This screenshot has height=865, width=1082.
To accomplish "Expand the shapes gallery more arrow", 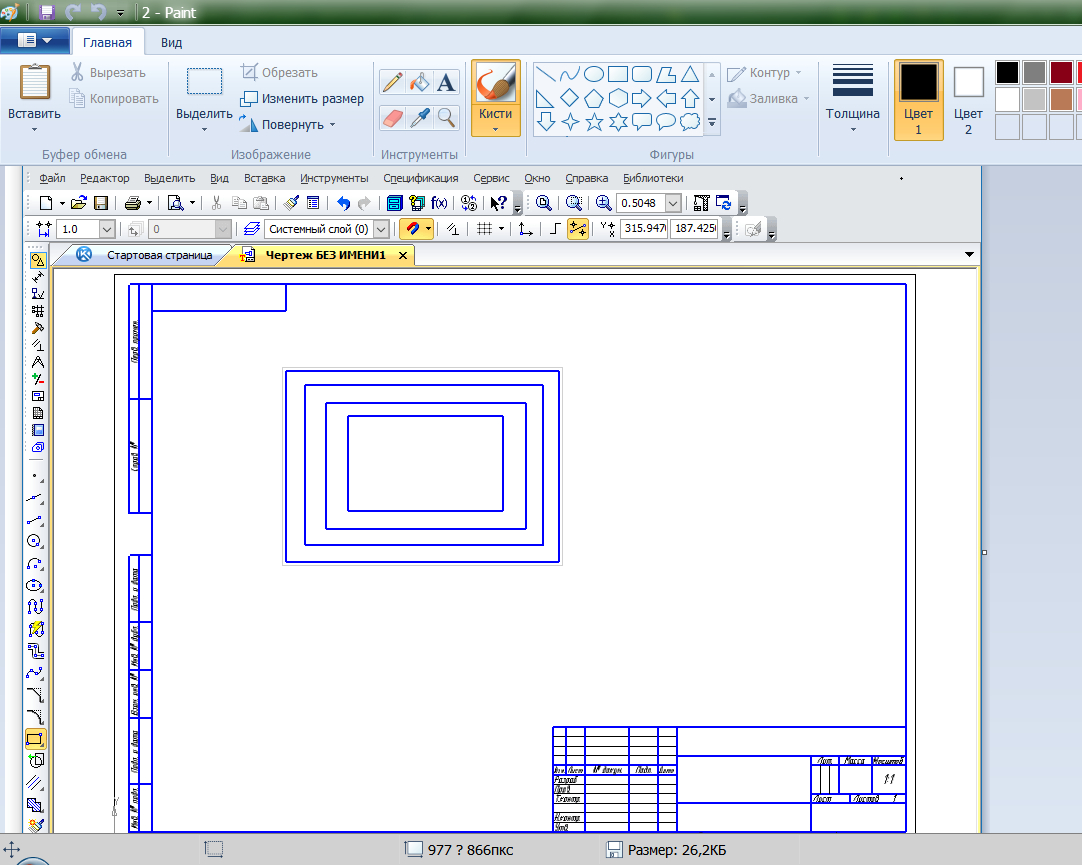I will (x=712, y=123).
